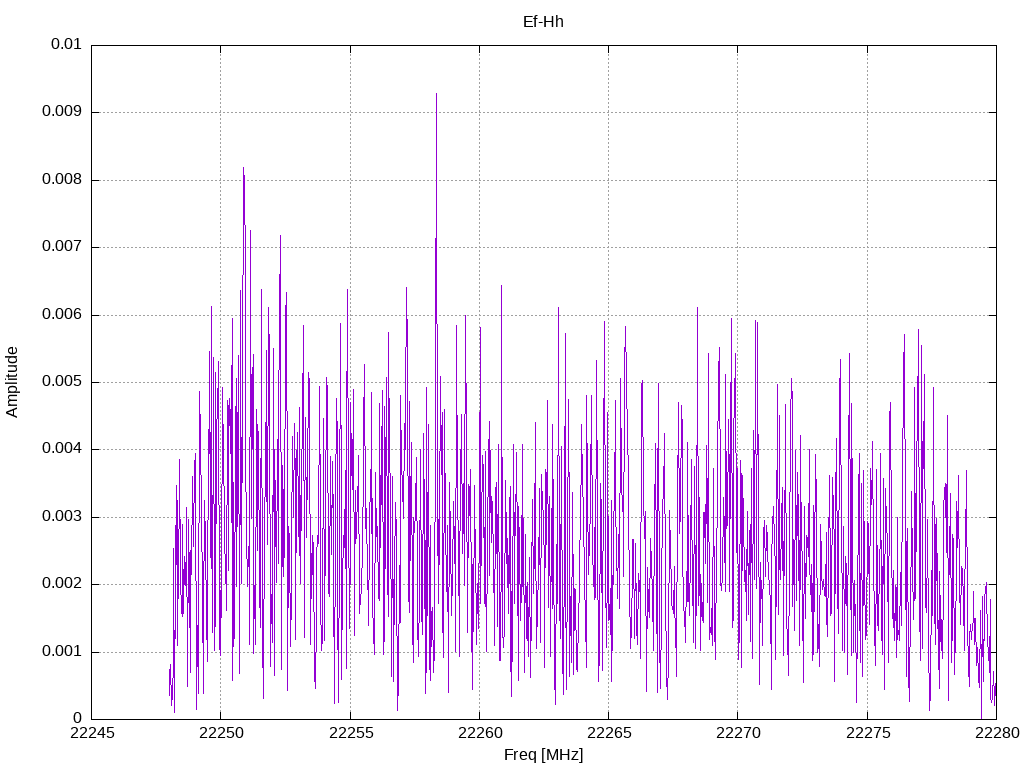Click the x-axis tick label 22245
1024x768 pixels.
coord(92,733)
